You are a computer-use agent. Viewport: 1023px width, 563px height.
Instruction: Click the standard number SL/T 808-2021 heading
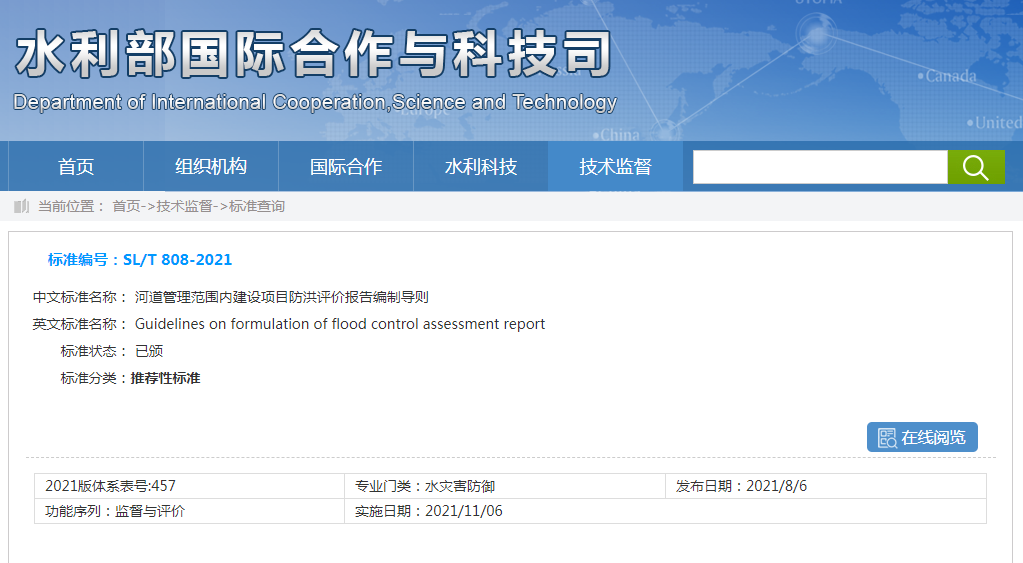[x=140, y=260]
